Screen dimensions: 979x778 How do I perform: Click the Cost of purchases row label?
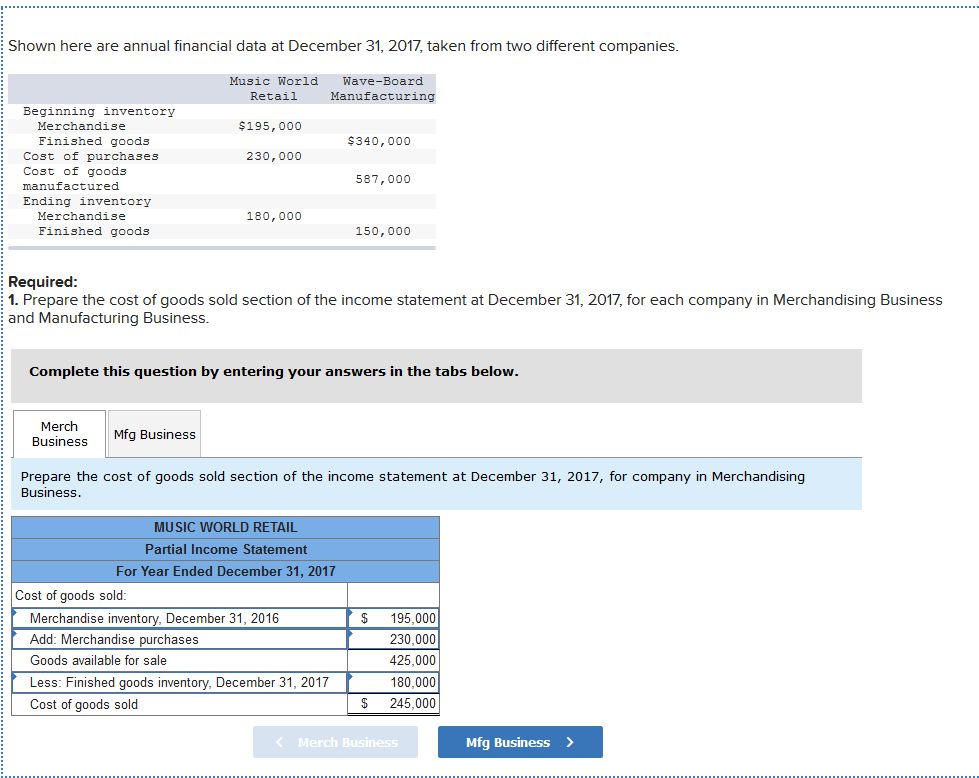click(91, 156)
